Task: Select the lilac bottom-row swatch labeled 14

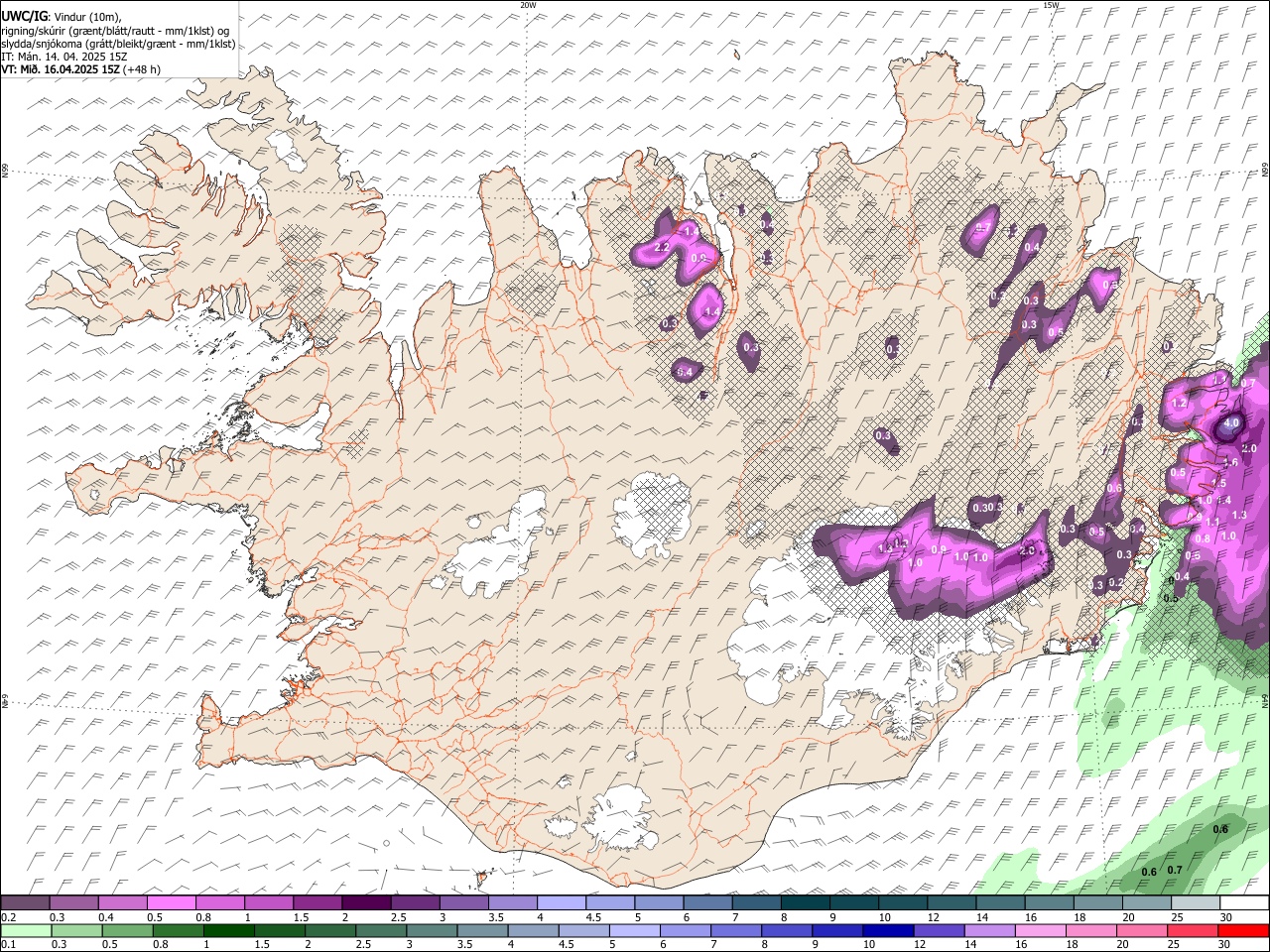Action: 988,930
